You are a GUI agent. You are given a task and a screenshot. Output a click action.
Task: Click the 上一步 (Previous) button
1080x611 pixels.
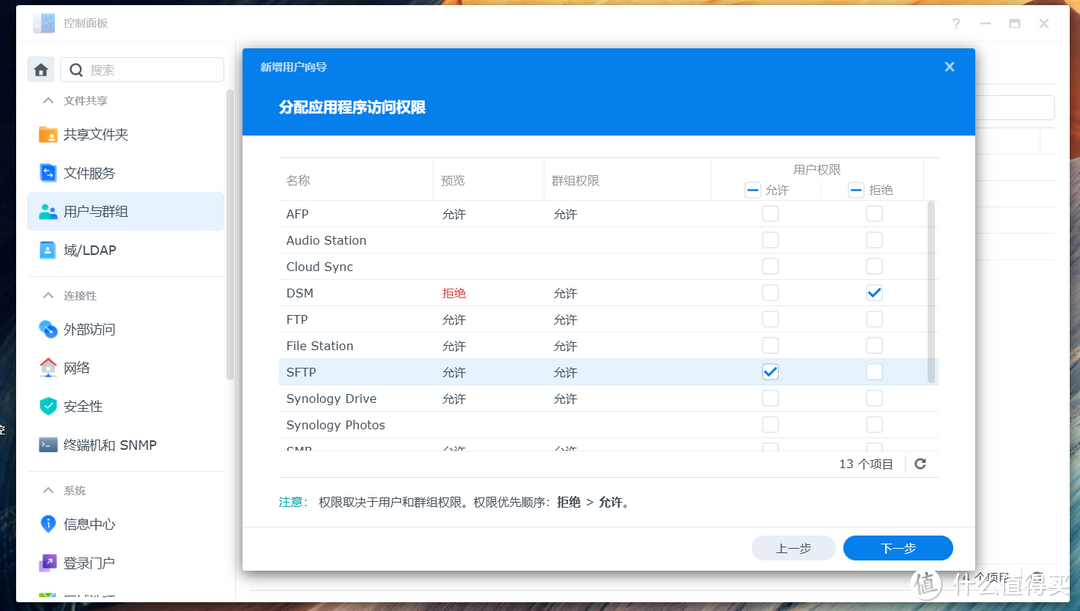tap(793, 547)
